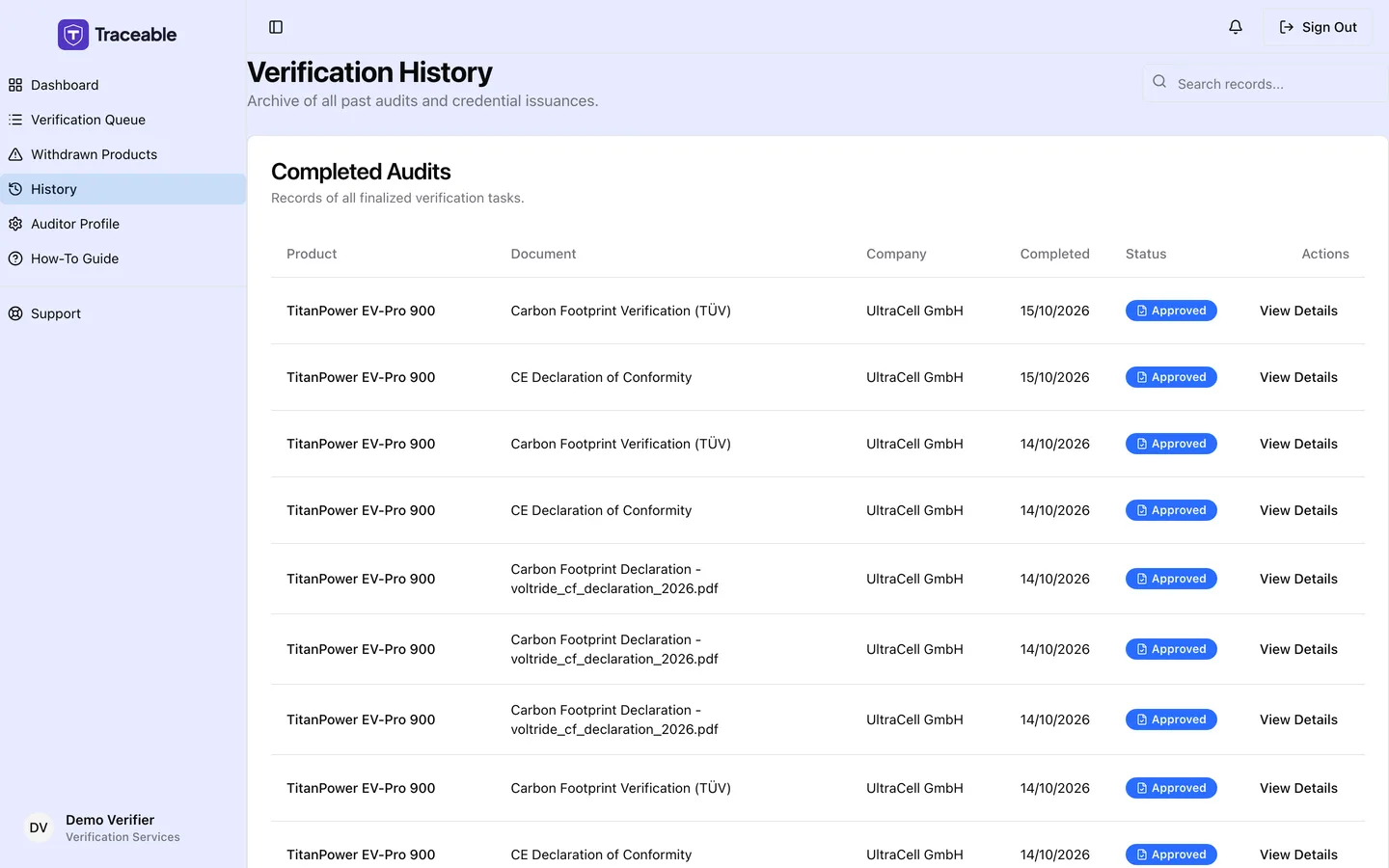Click the Dashboard grid icon in sidebar

[15, 85]
